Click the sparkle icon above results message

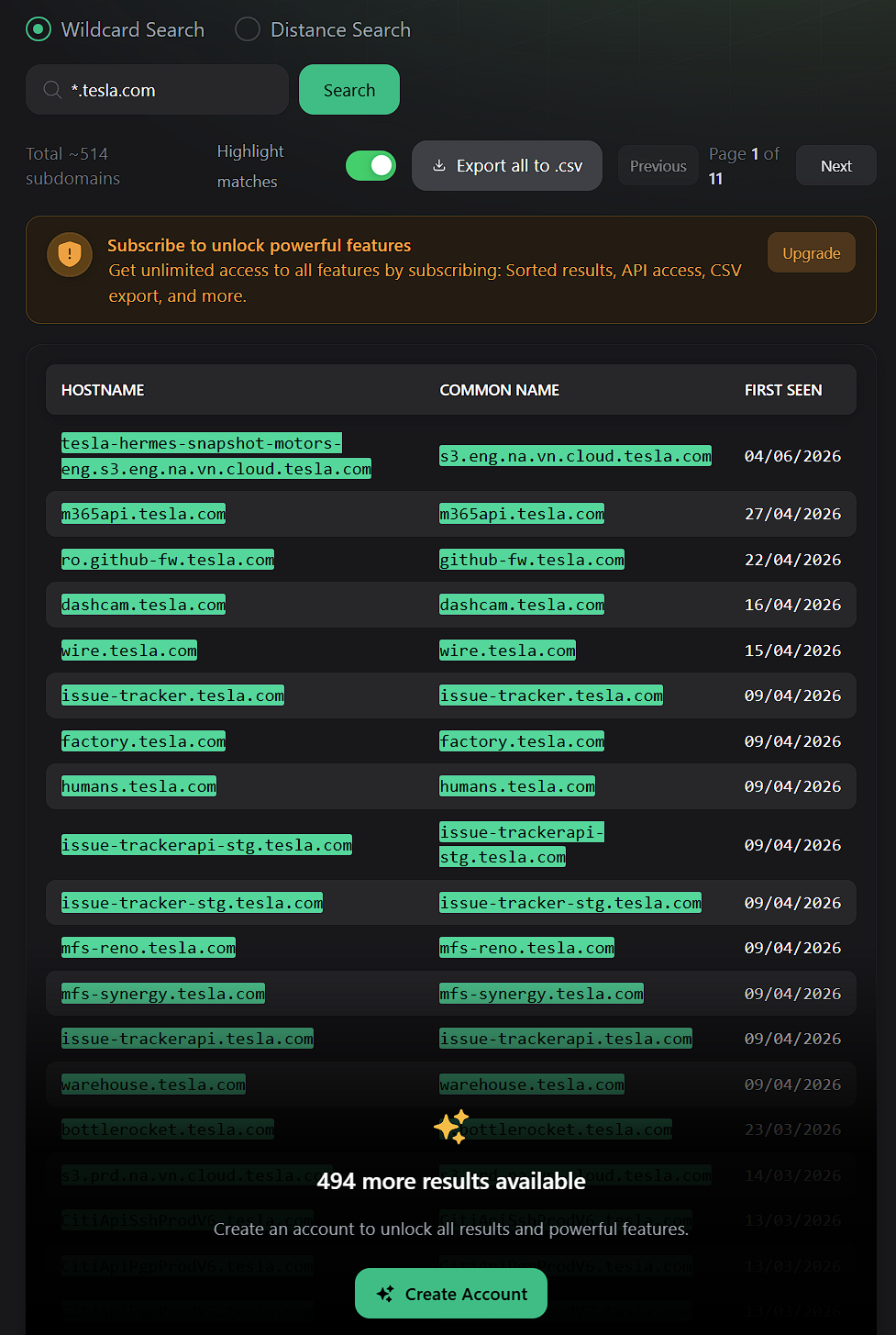click(451, 1127)
